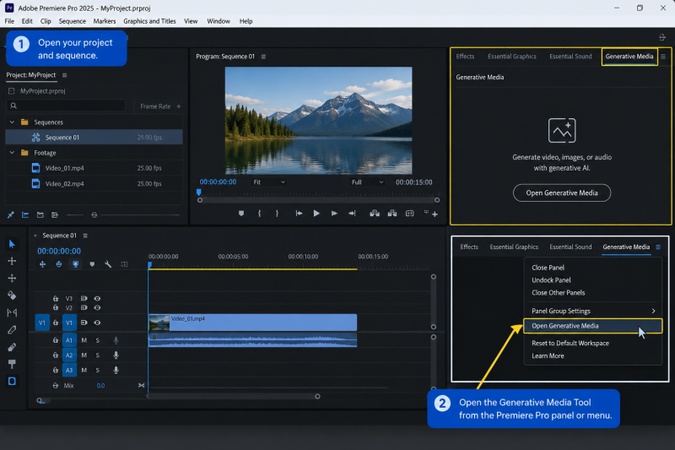
Task: Open the Window menu
Action: pyautogui.click(x=218, y=21)
